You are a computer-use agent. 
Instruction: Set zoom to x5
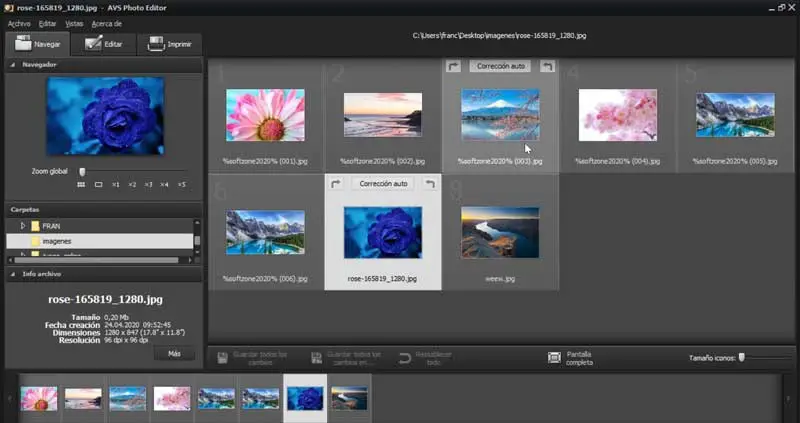pos(182,185)
